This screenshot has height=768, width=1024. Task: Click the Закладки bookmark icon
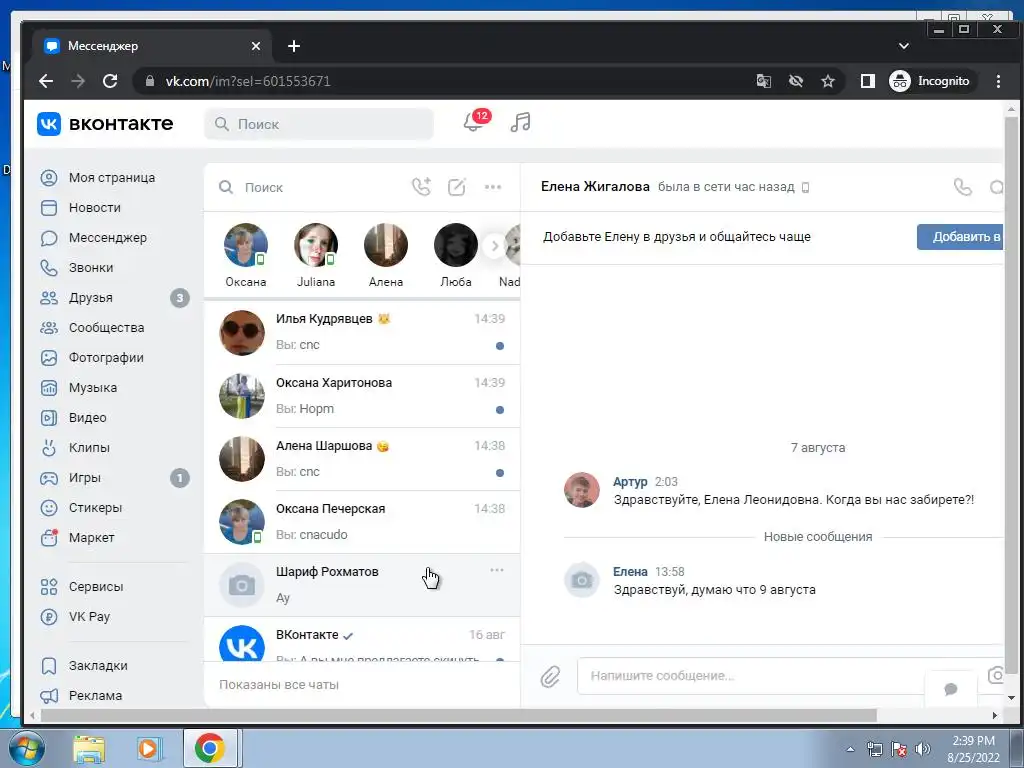[49, 666]
